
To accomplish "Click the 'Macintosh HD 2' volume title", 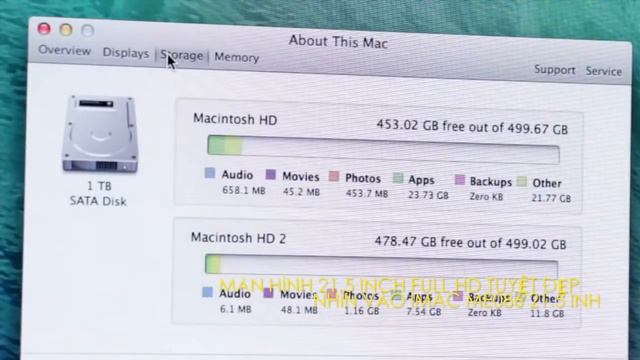I will coord(238,238).
